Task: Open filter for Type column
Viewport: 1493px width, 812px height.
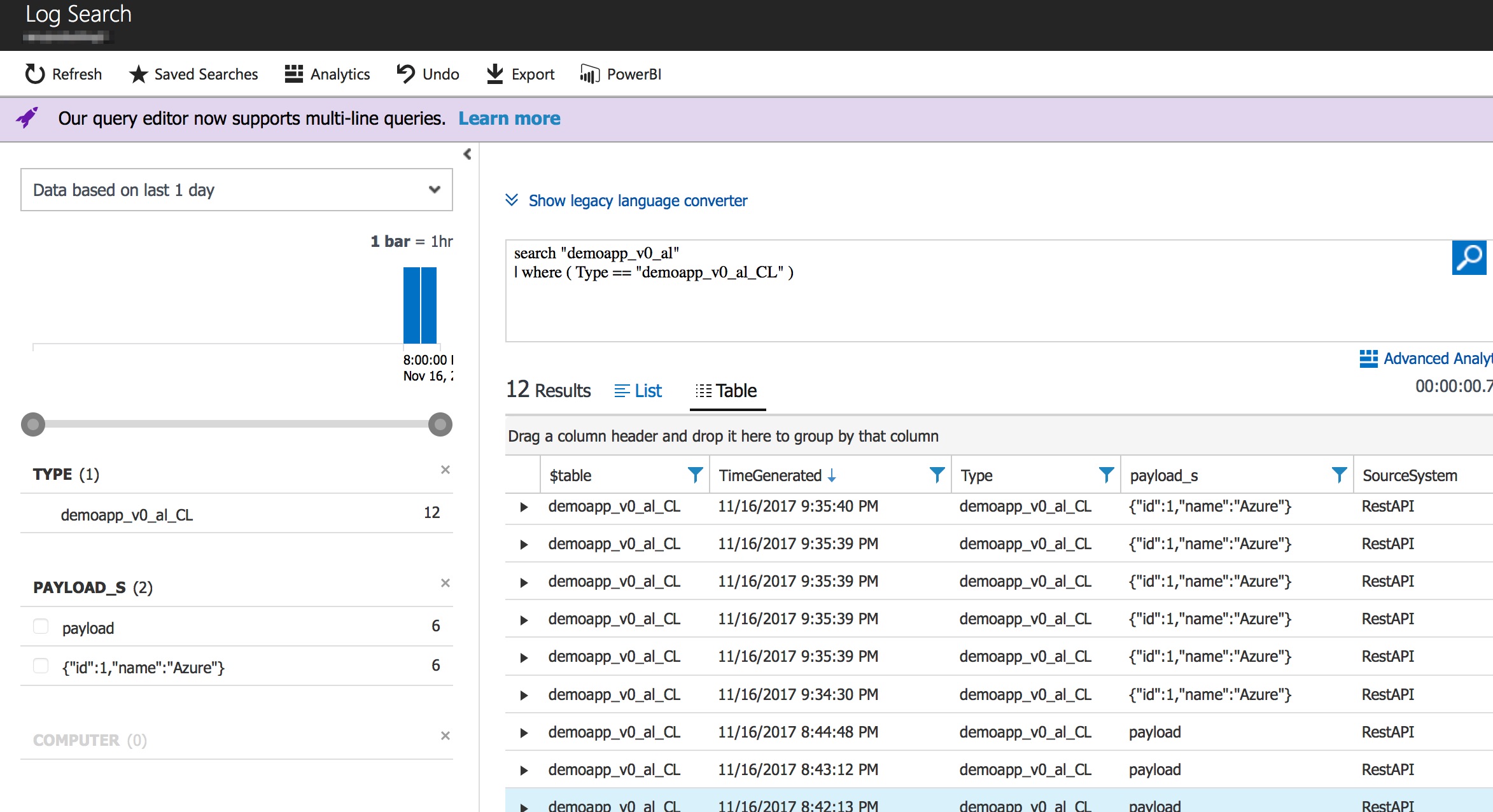Action: tap(1106, 475)
